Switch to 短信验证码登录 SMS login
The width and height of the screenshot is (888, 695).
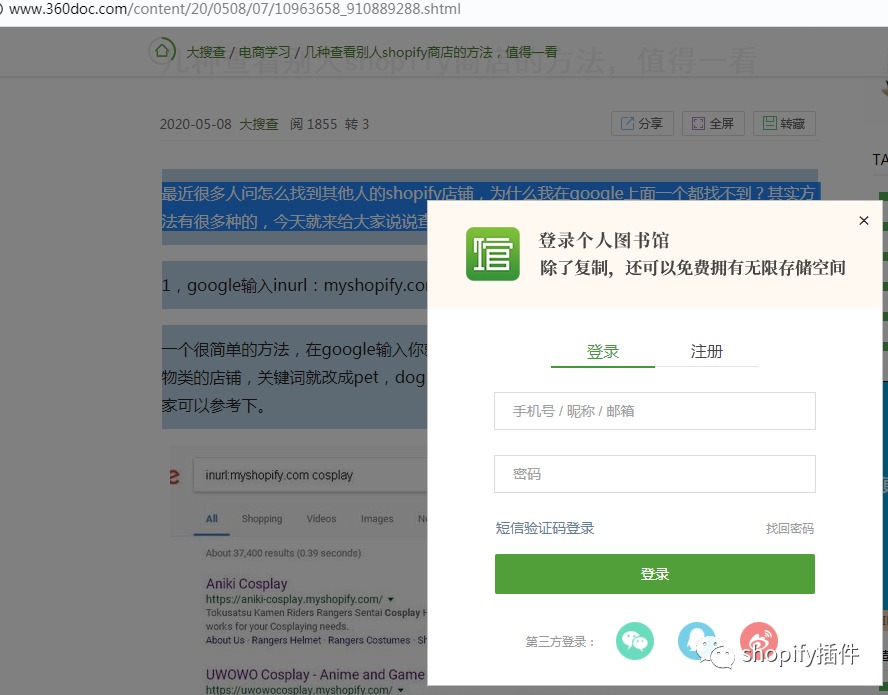pyautogui.click(x=545, y=527)
